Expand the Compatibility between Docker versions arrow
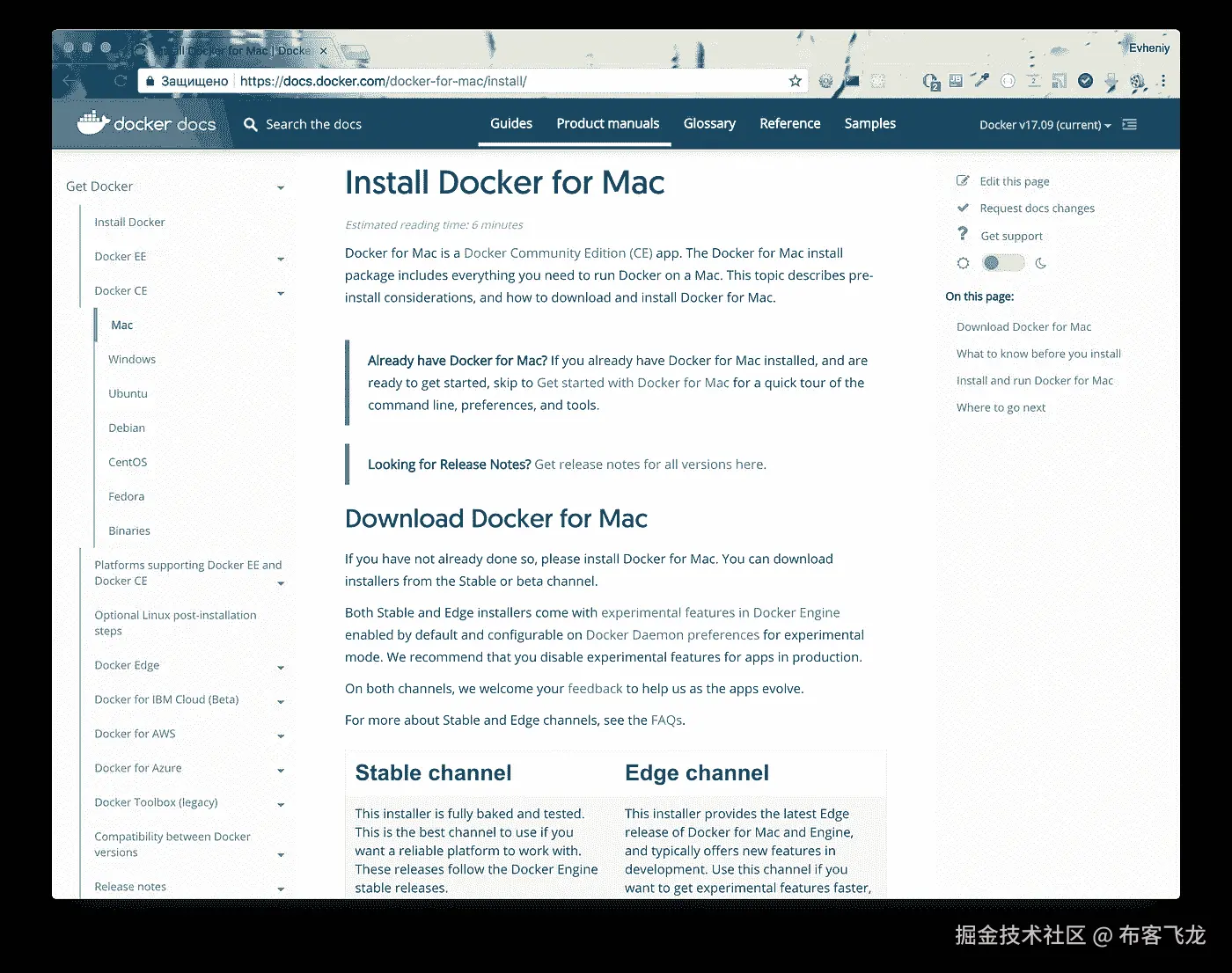Screen dimensions: 1232x973 [x=281, y=855]
